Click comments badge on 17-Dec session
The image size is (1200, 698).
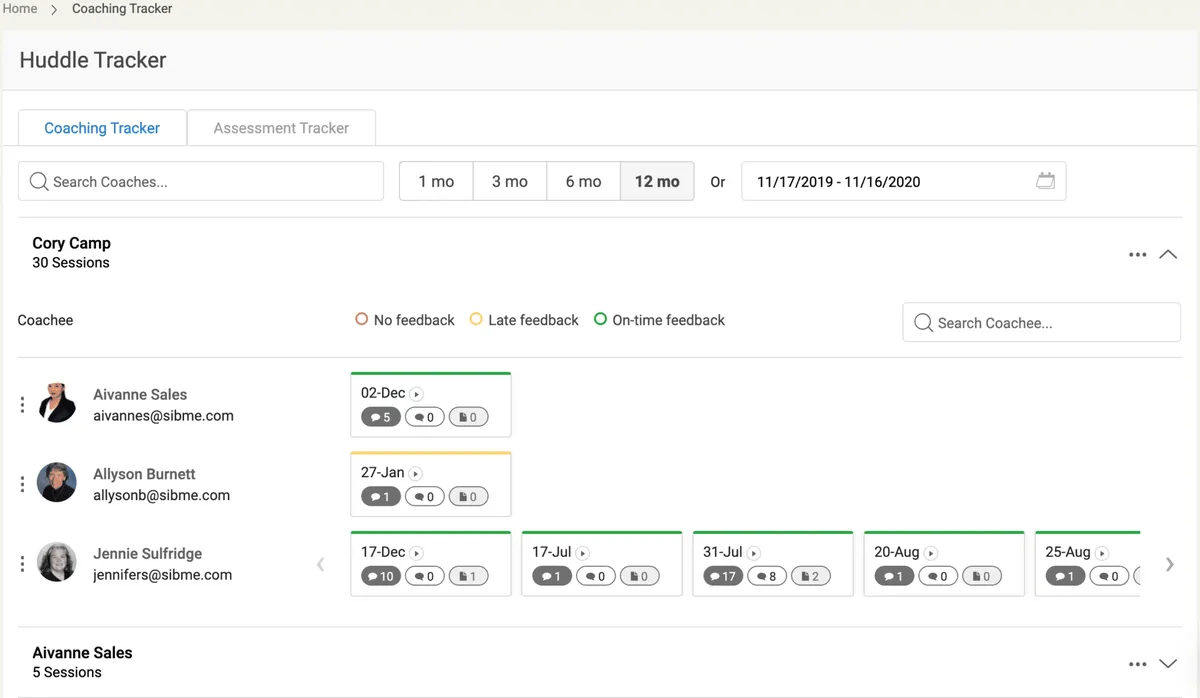380,576
